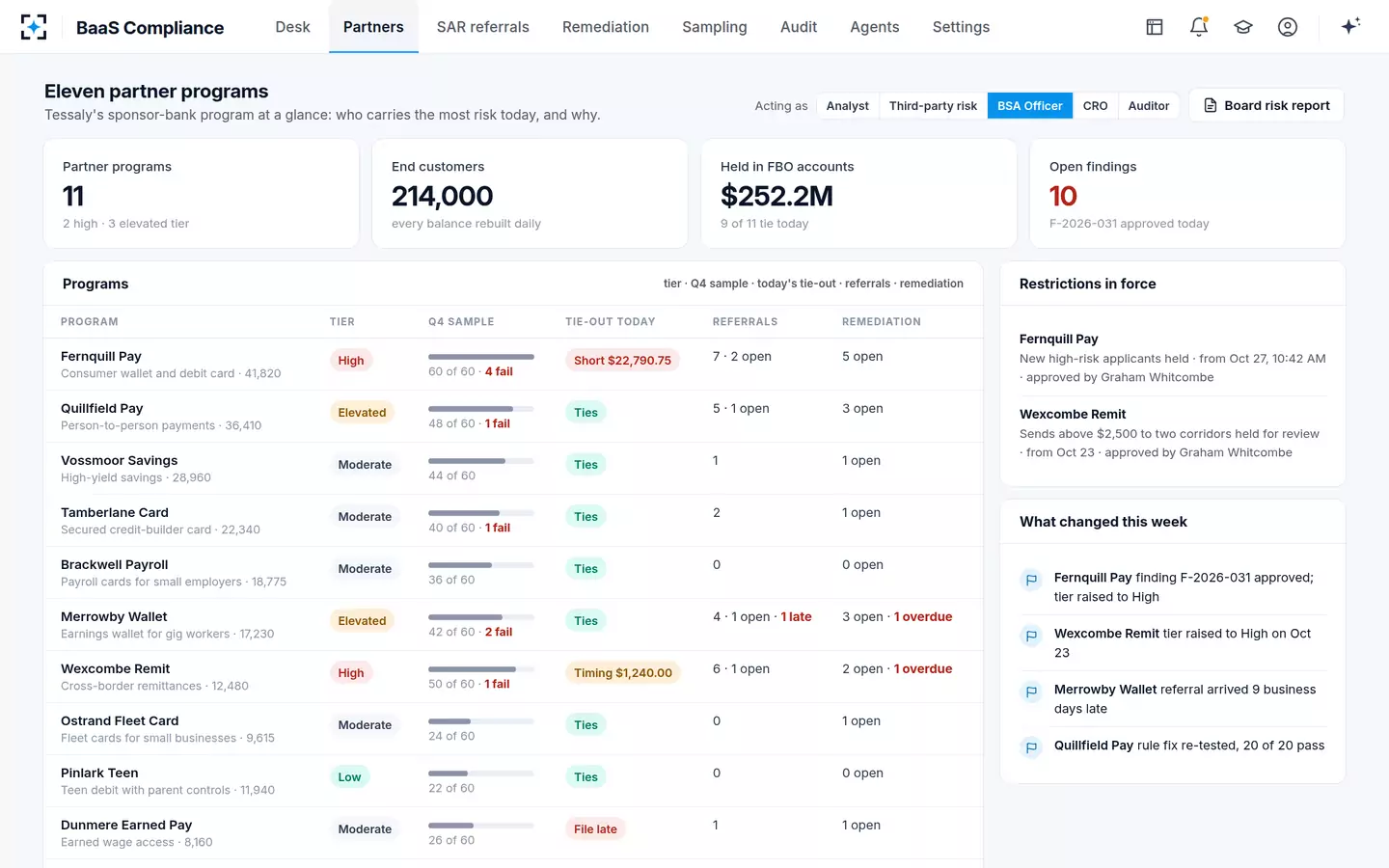Open Fernquill Pay restriction in force
This screenshot has width=1389, height=868.
[1173, 358]
